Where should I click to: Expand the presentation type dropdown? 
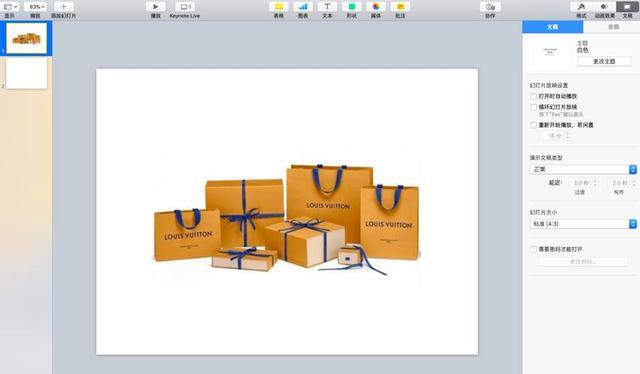[583, 169]
